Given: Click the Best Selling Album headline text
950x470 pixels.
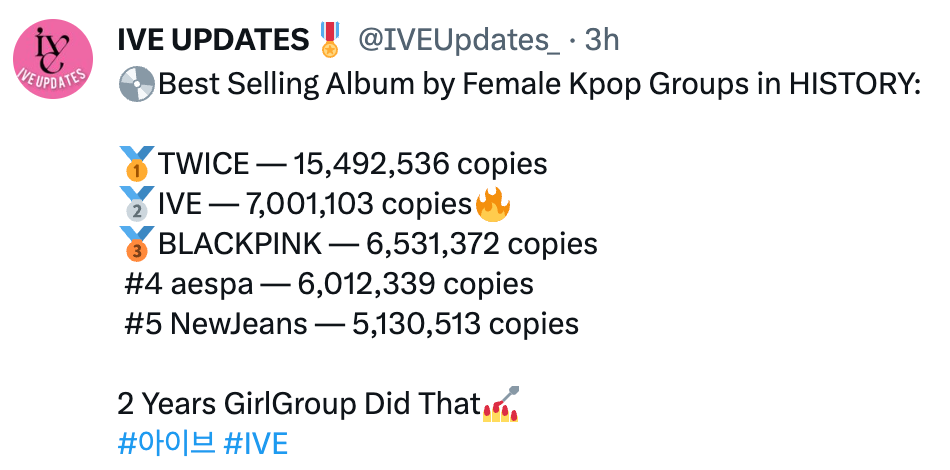Looking at the screenshot, I should (538, 84).
